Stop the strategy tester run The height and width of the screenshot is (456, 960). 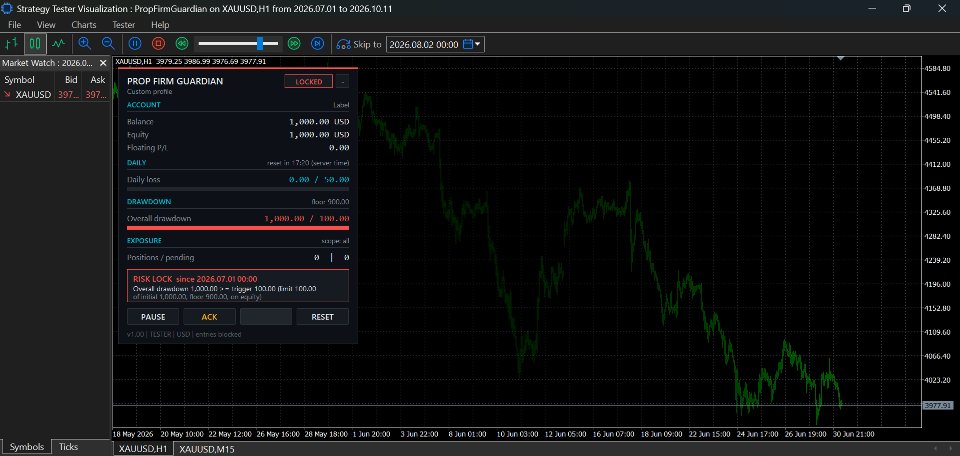tap(159, 44)
